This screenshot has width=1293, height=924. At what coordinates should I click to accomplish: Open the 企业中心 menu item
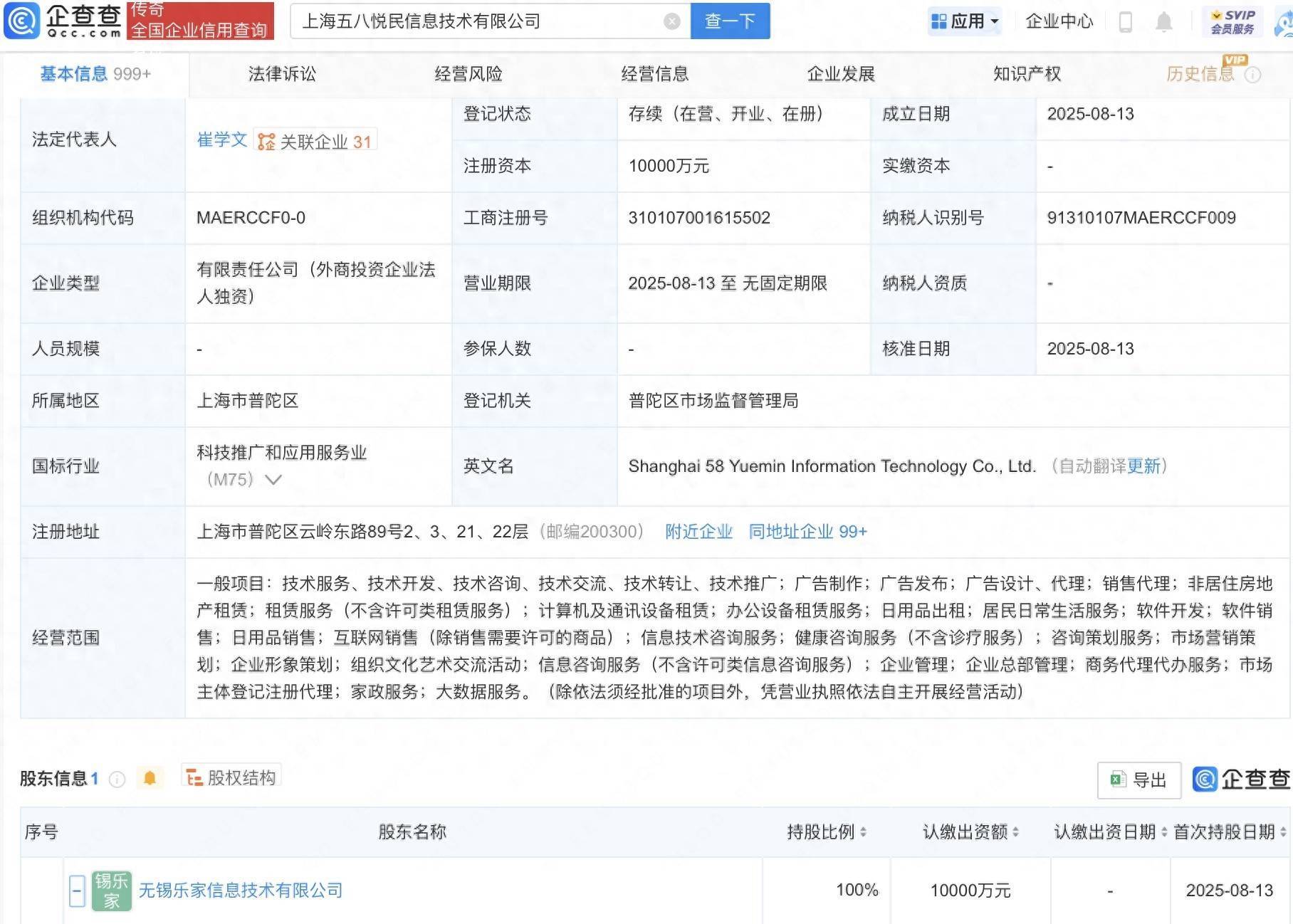coord(1059,21)
